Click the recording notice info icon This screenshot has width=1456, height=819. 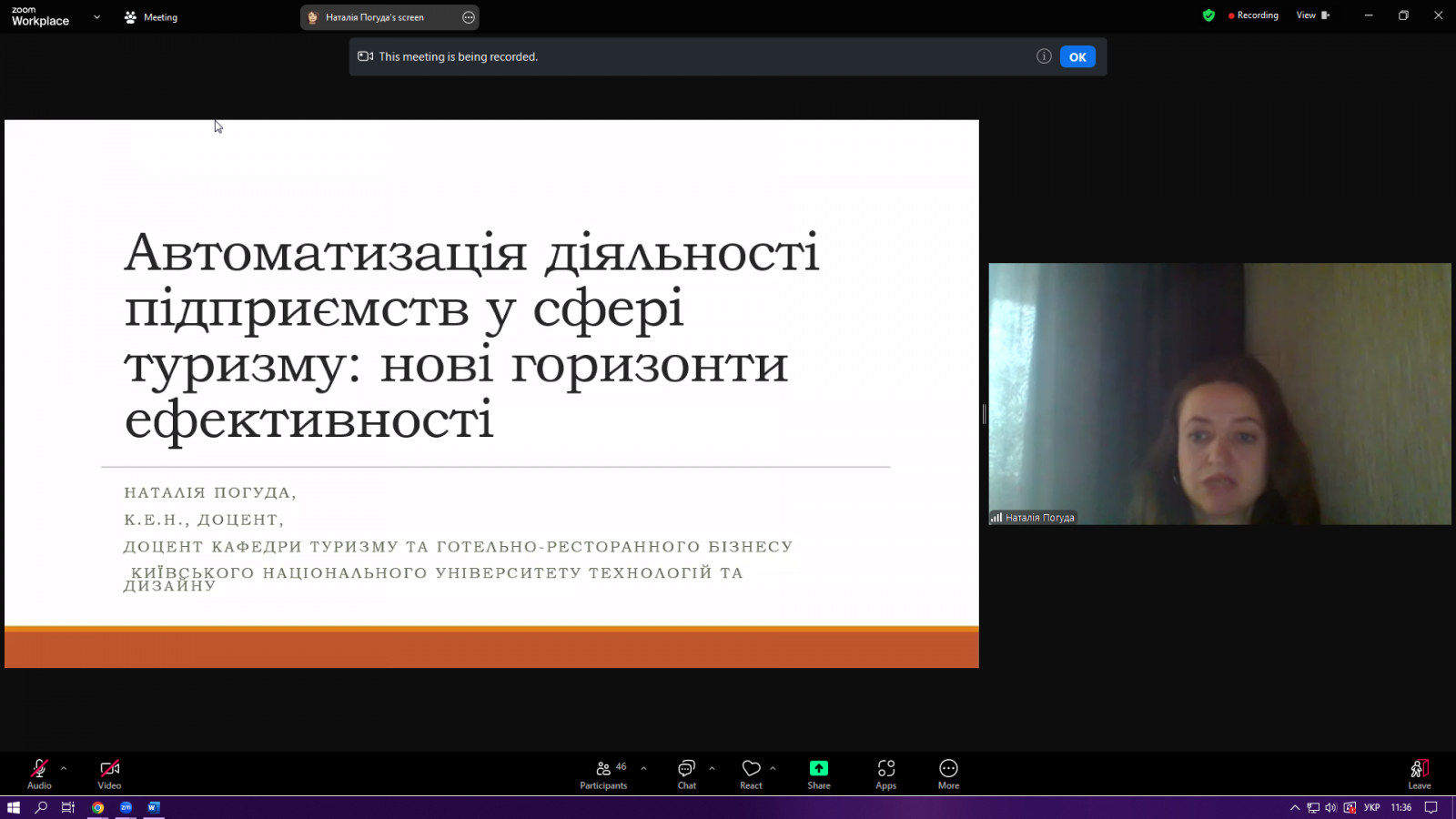1044,56
